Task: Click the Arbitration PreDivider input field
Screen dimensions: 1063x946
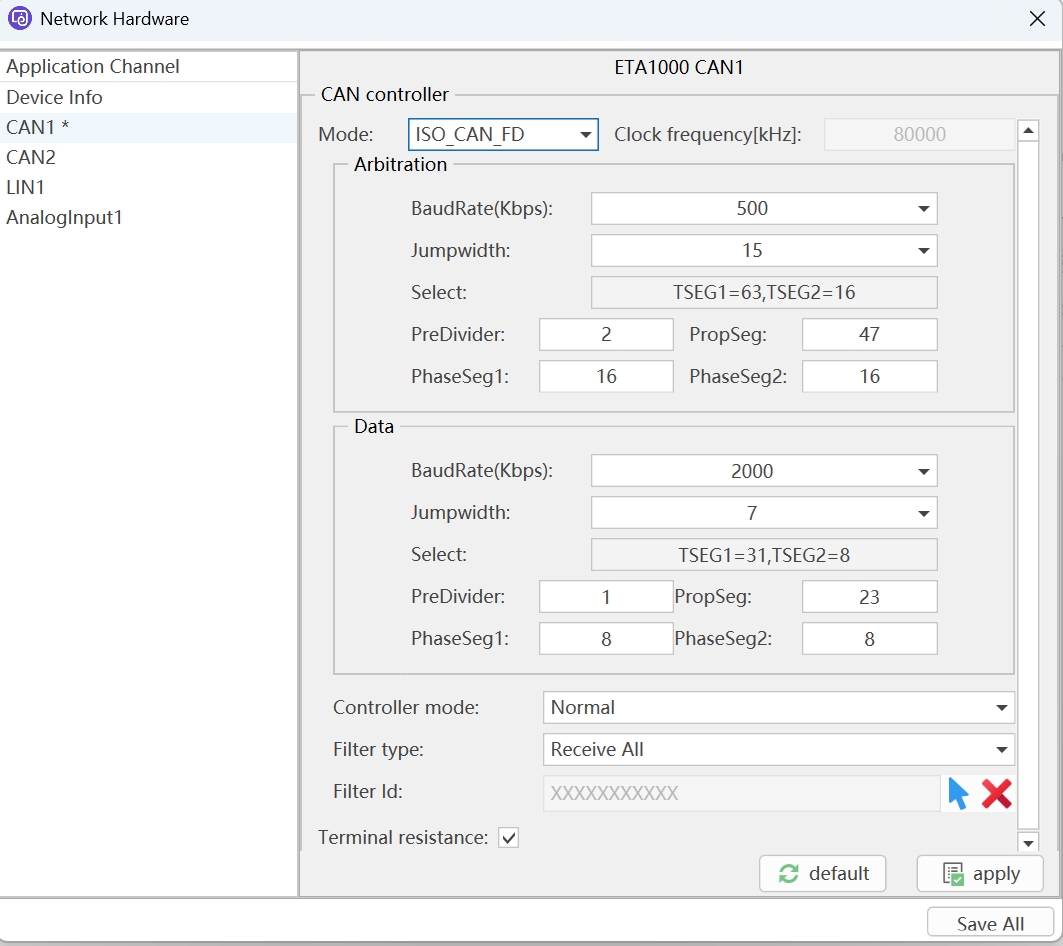Action: coord(606,335)
